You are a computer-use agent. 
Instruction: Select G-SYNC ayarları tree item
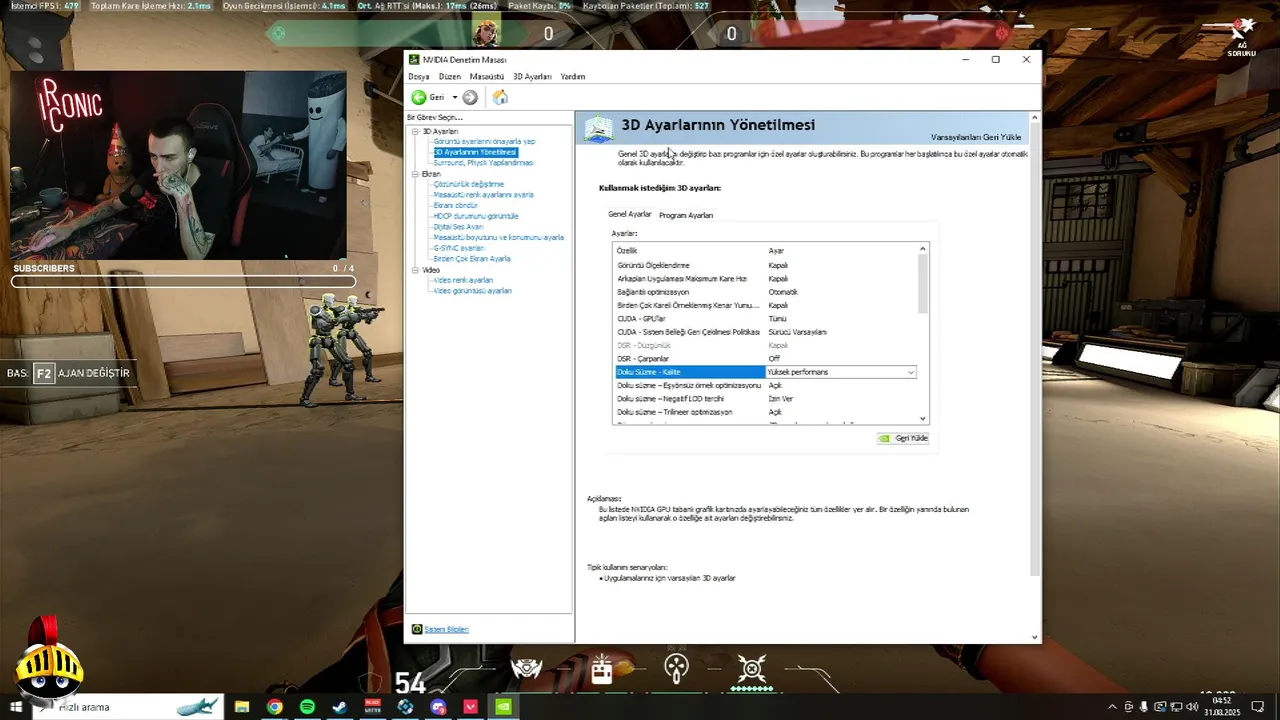(459, 248)
